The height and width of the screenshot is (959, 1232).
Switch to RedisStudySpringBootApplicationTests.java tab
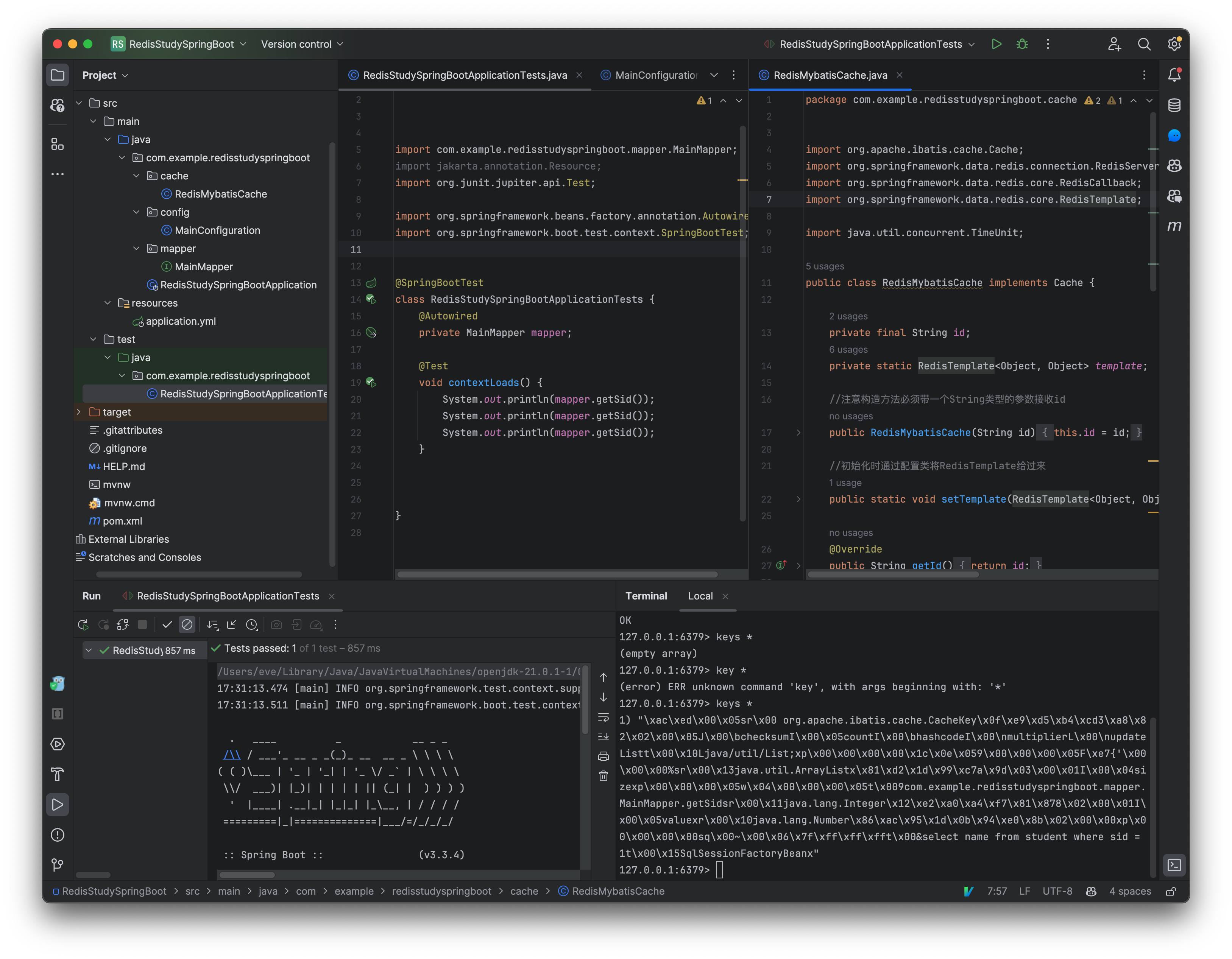tap(465, 75)
